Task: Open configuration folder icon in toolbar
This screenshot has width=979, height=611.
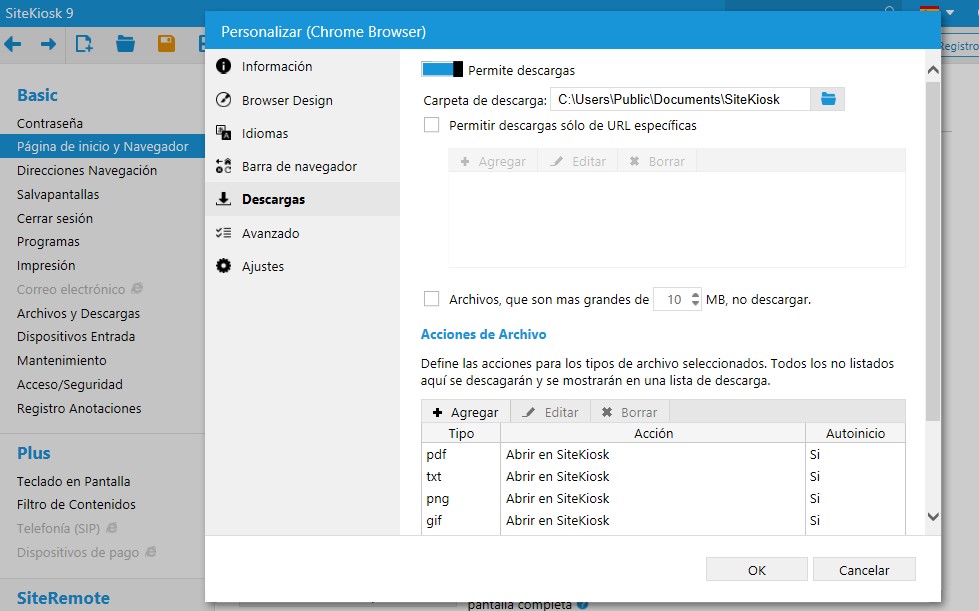Action: (125, 44)
